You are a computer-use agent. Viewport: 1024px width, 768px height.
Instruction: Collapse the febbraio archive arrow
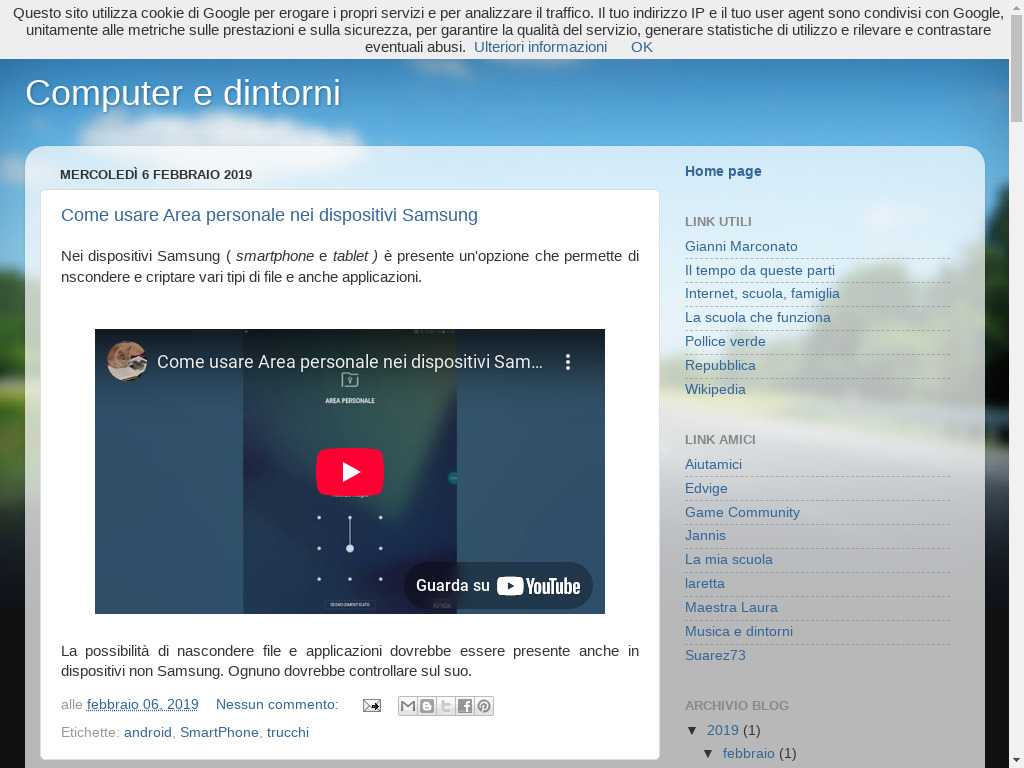708,754
